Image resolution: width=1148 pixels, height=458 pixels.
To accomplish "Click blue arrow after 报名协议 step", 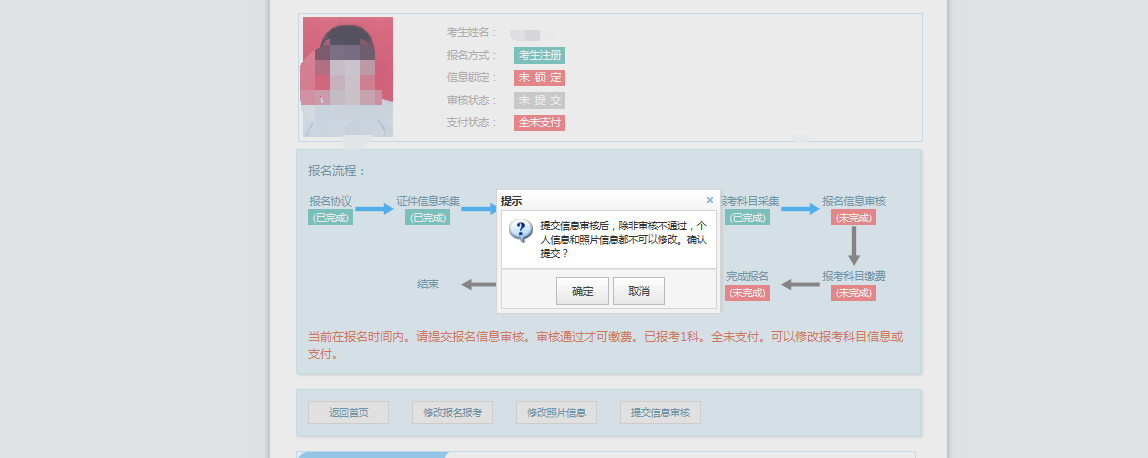I will point(375,209).
